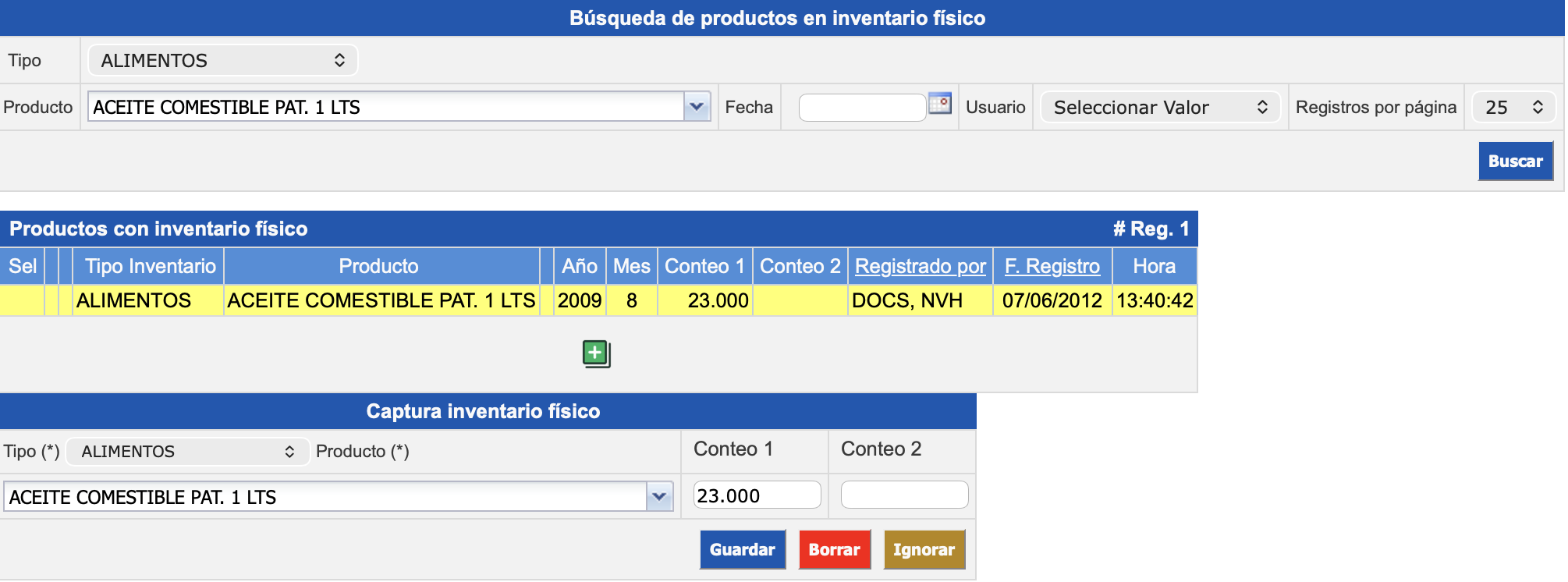The height and width of the screenshot is (582, 1568).
Task: Open the Usuario Seleccionar Valor dropdown
Action: click(x=1160, y=108)
